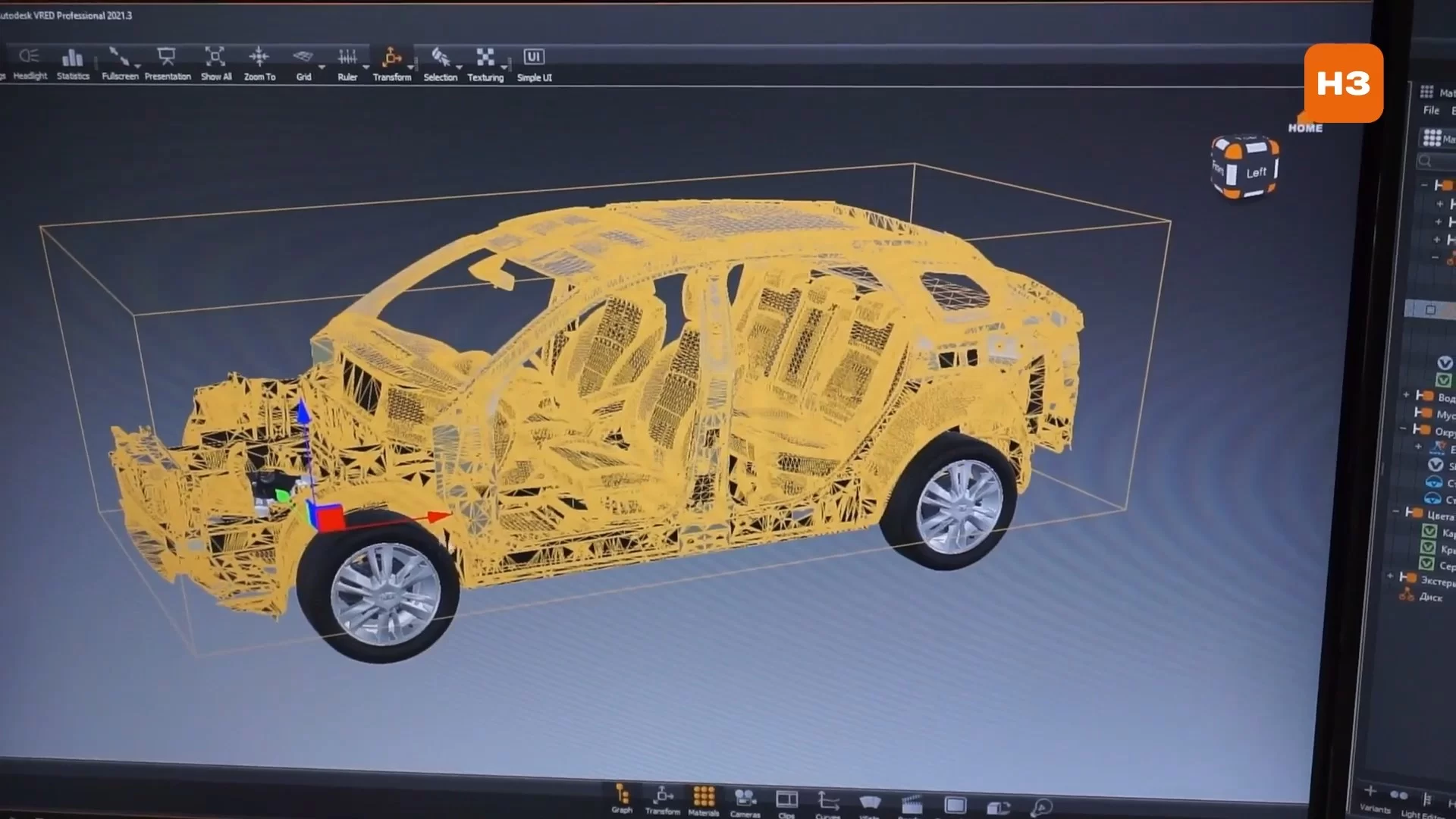Open the Ruler dropdown arrow
The width and height of the screenshot is (1456, 819).
[x=366, y=67]
